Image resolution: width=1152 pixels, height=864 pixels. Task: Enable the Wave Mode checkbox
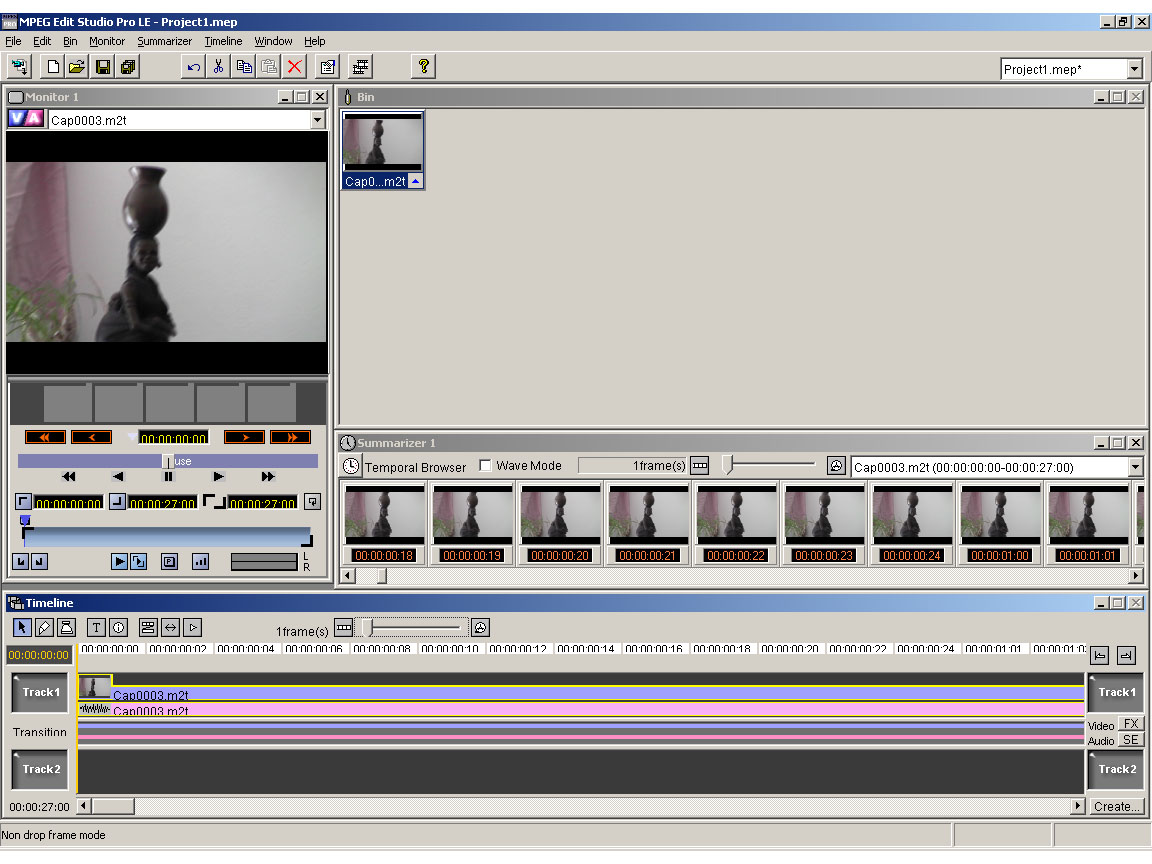click(x=485, y=466)
